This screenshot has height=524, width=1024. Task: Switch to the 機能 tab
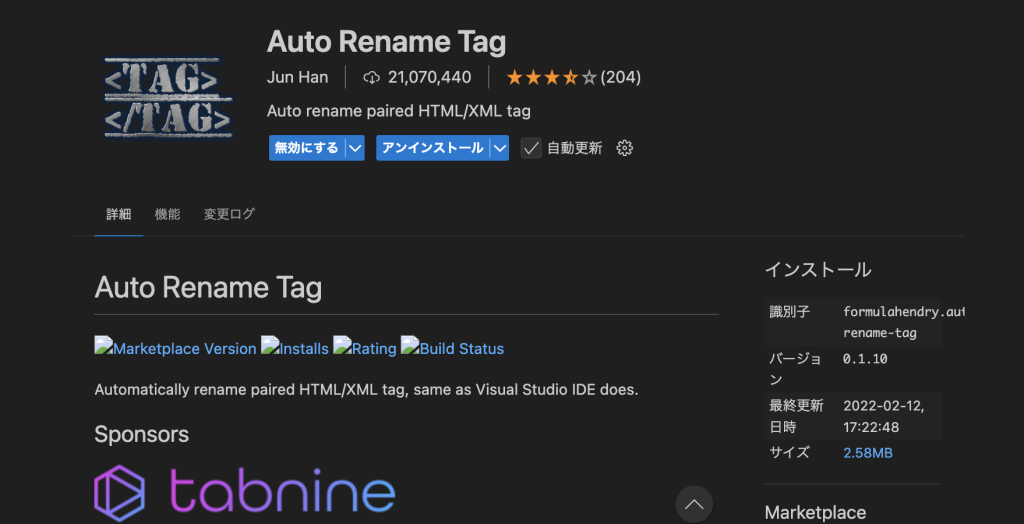click(167, 214)
